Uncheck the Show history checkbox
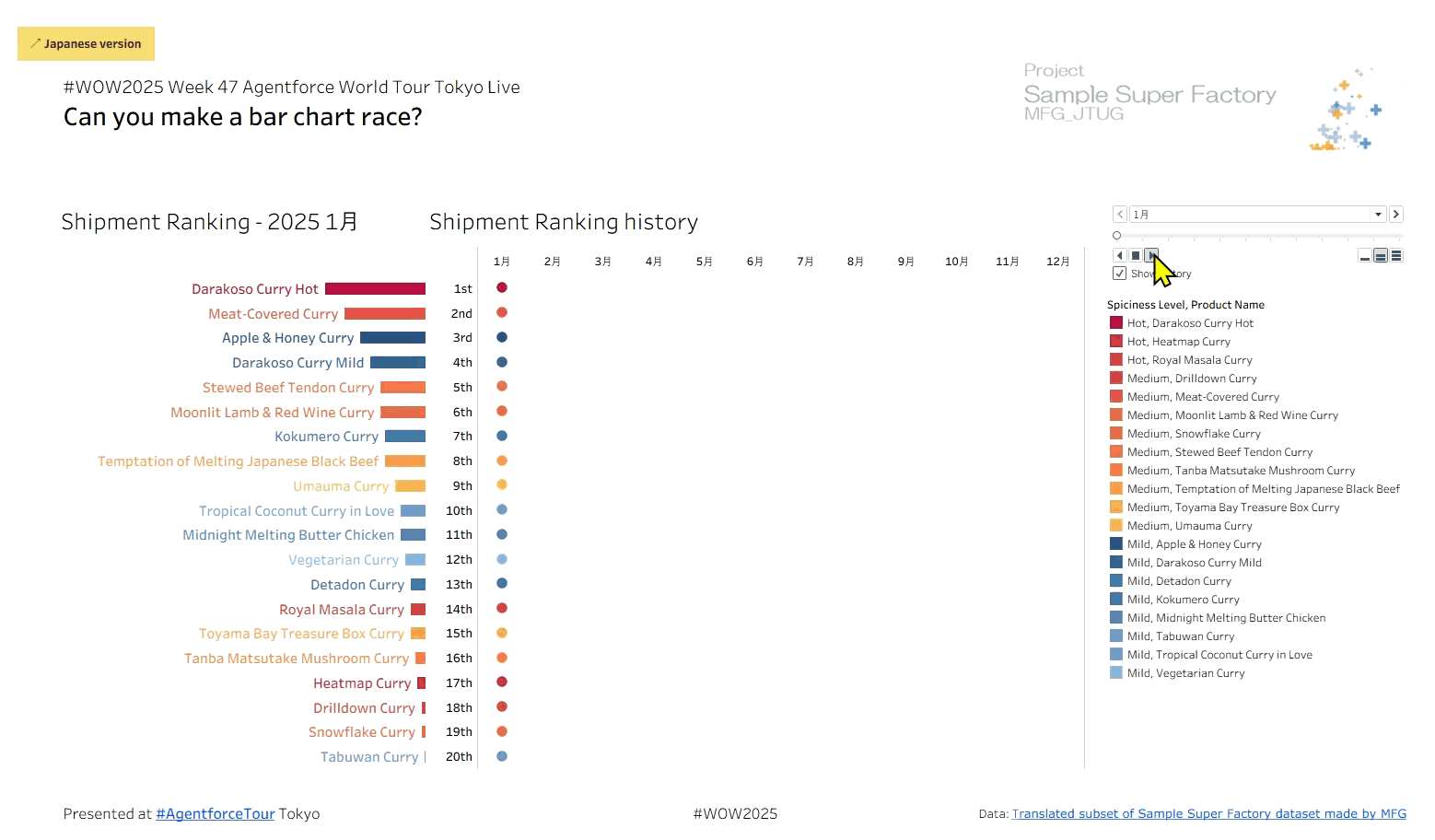This screenshot has width=1435, height=840. point(1120,274)
